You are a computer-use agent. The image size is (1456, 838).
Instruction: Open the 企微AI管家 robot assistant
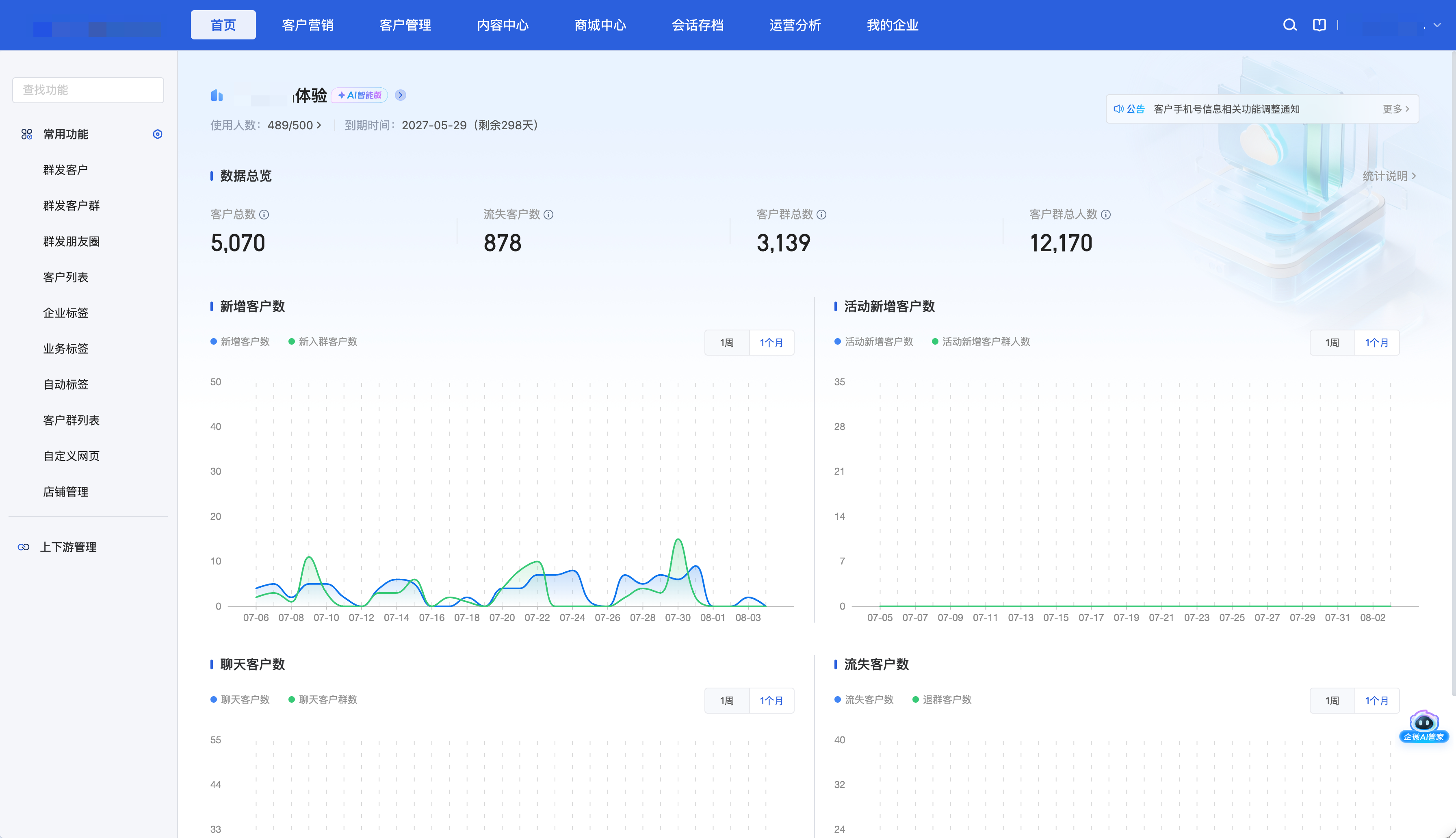(1424, 726)
